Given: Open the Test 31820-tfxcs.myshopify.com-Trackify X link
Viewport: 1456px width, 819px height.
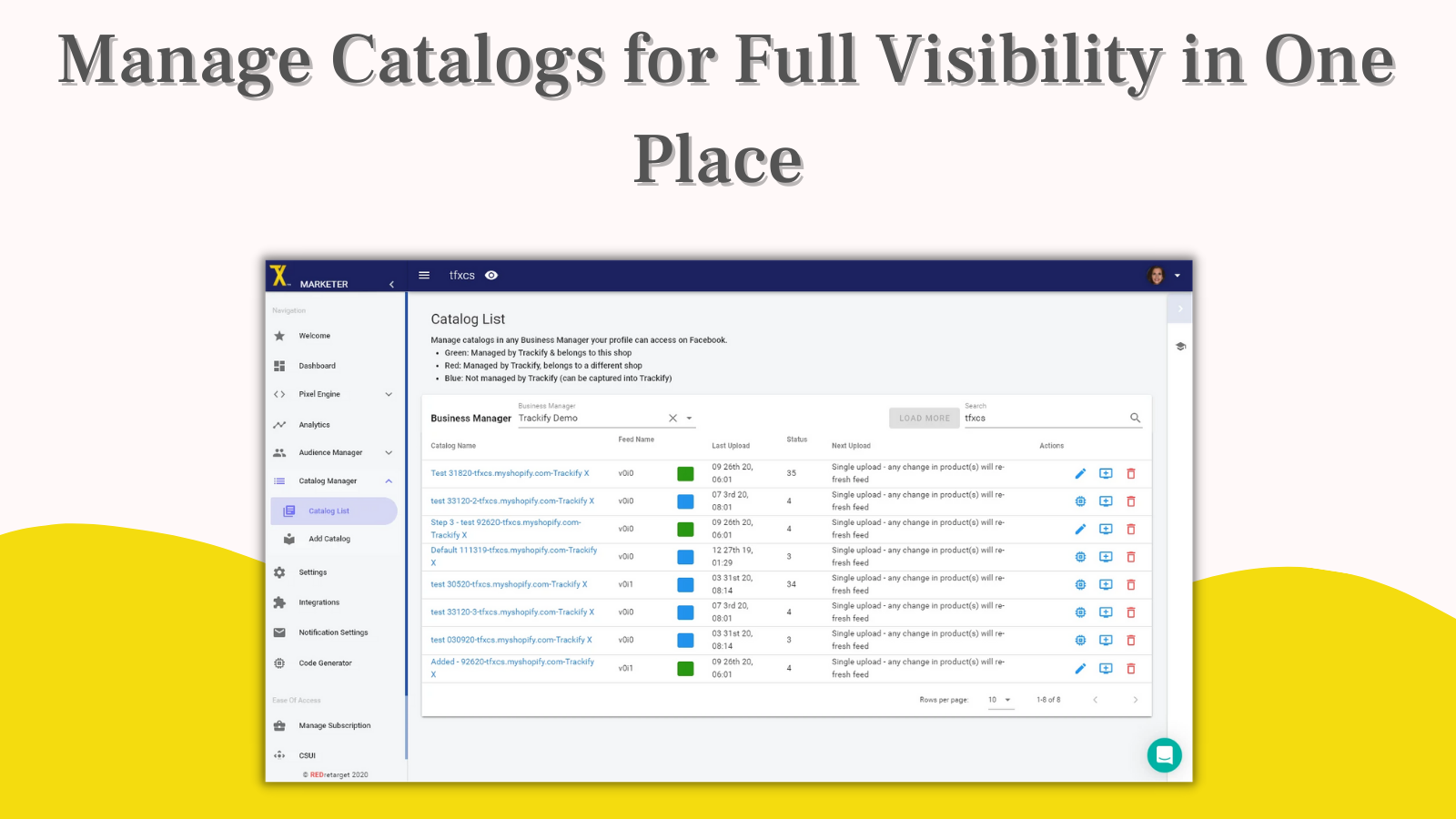Looking at the screenshot, I should click(510, 473).
